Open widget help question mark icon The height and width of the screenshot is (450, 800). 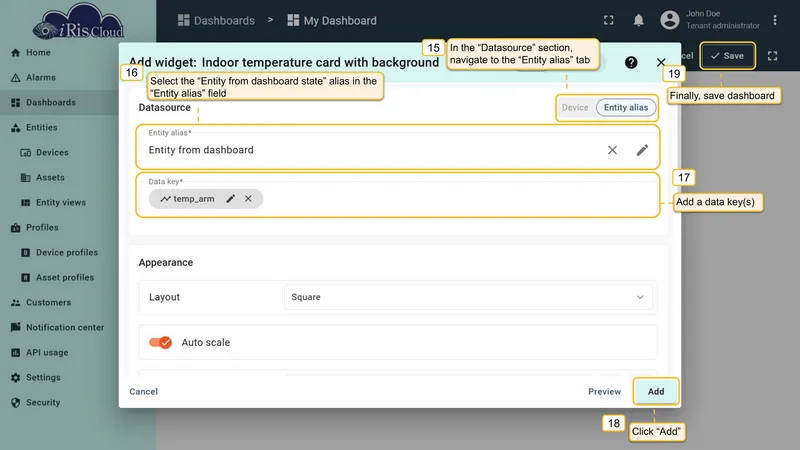[631, 62]
